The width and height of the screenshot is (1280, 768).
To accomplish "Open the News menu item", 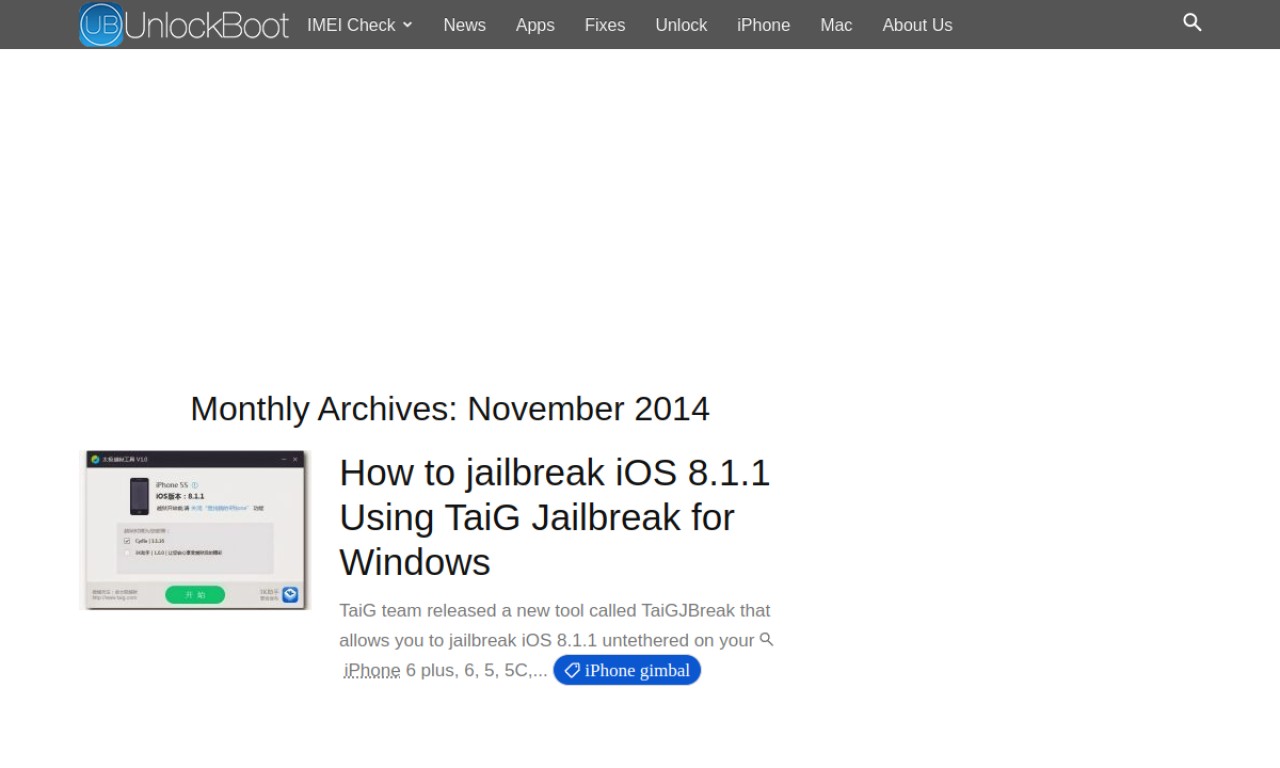I will (464, 25).
